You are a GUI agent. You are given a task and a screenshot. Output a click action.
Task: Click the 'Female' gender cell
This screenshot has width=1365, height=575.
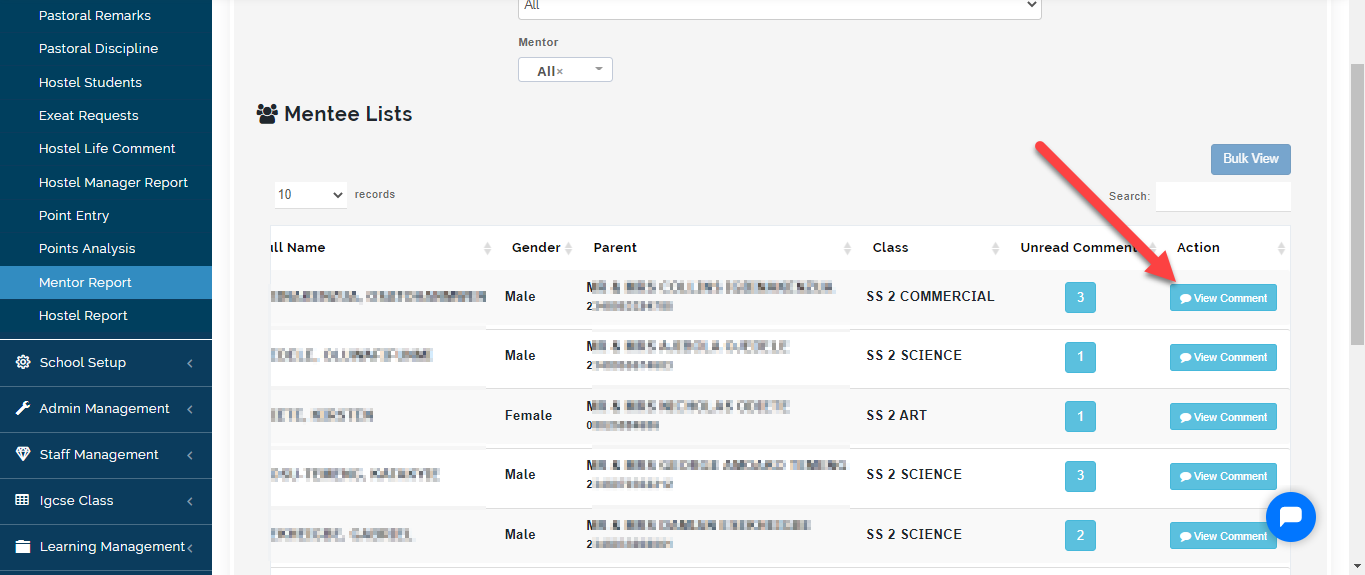tap(528, 415)
